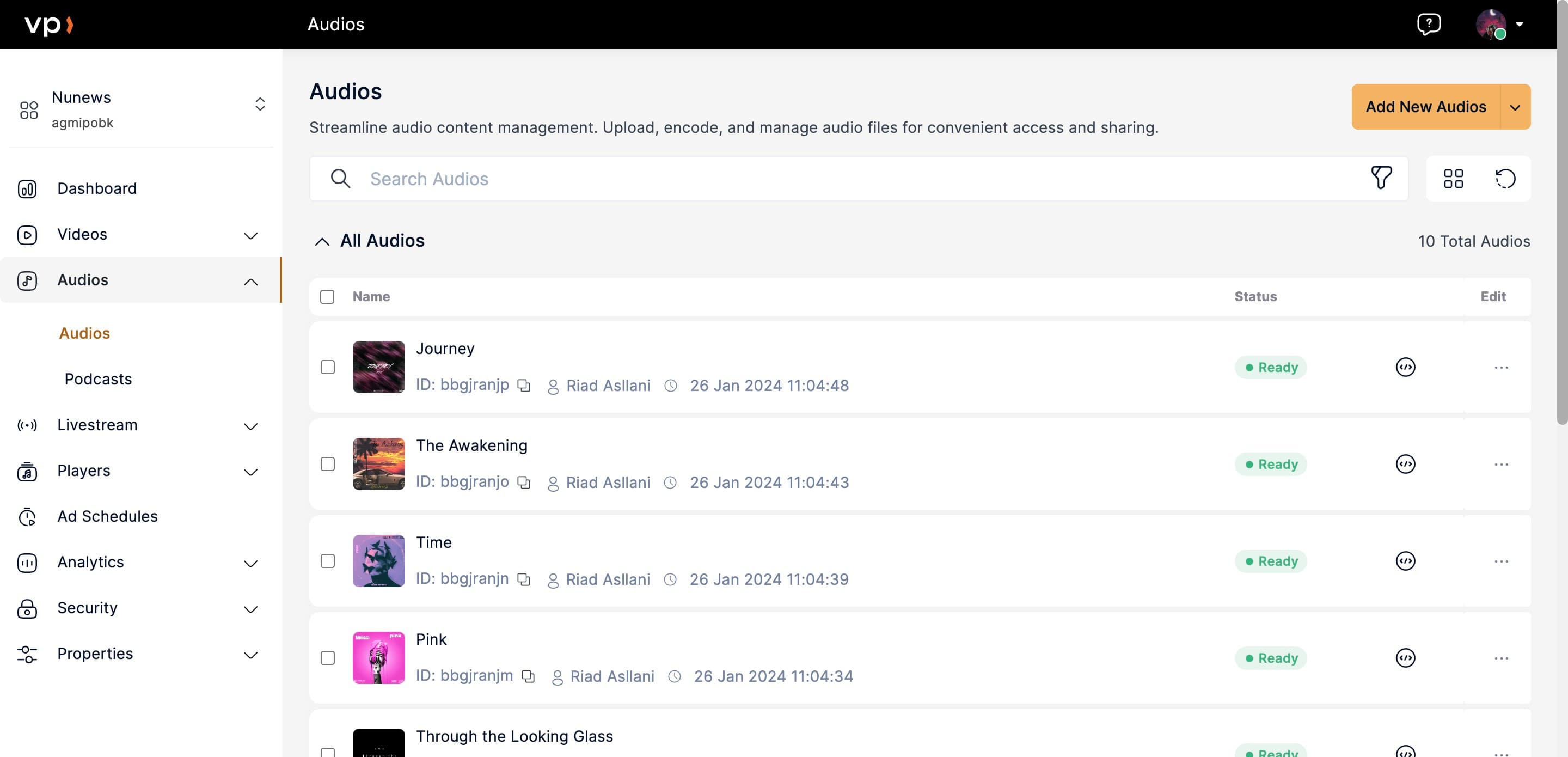This screenshot has width=1568, height=757.
Task: Click the VP logo in header
Action: 48,25
